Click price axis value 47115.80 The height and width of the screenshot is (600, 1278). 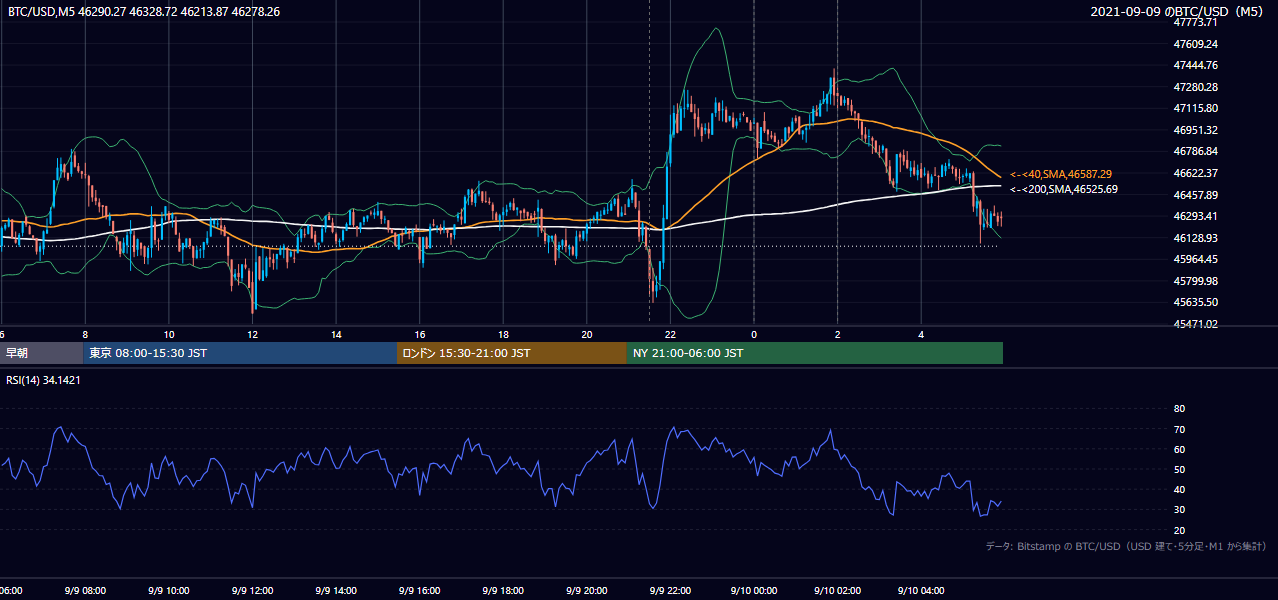pyautogui.click(x=1196, y=108)
